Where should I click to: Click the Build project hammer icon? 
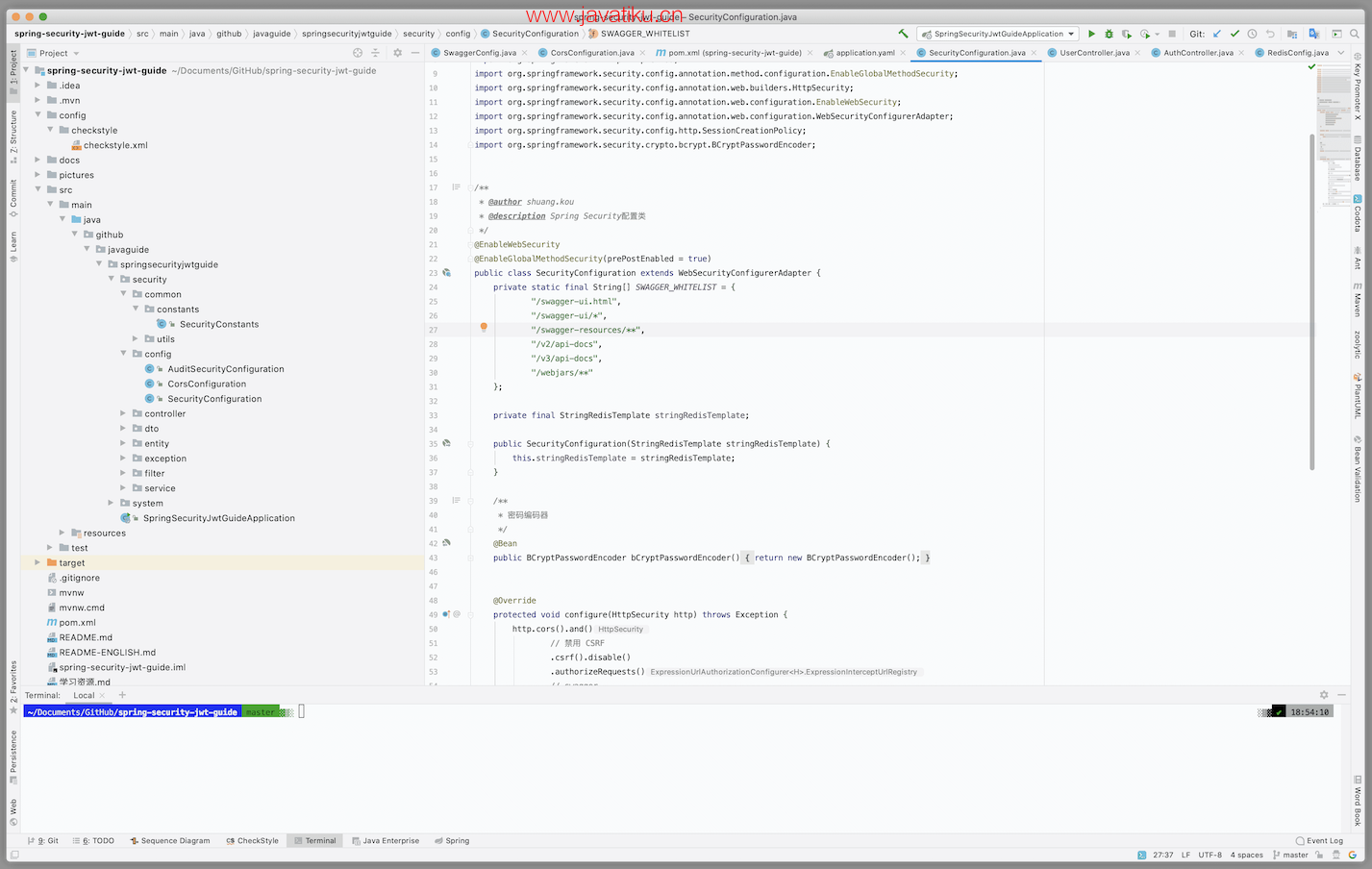point(903,34)
